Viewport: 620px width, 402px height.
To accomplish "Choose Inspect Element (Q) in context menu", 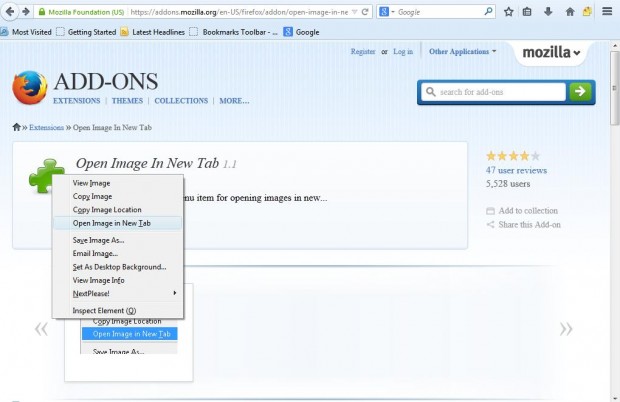I will coord(117,311).
